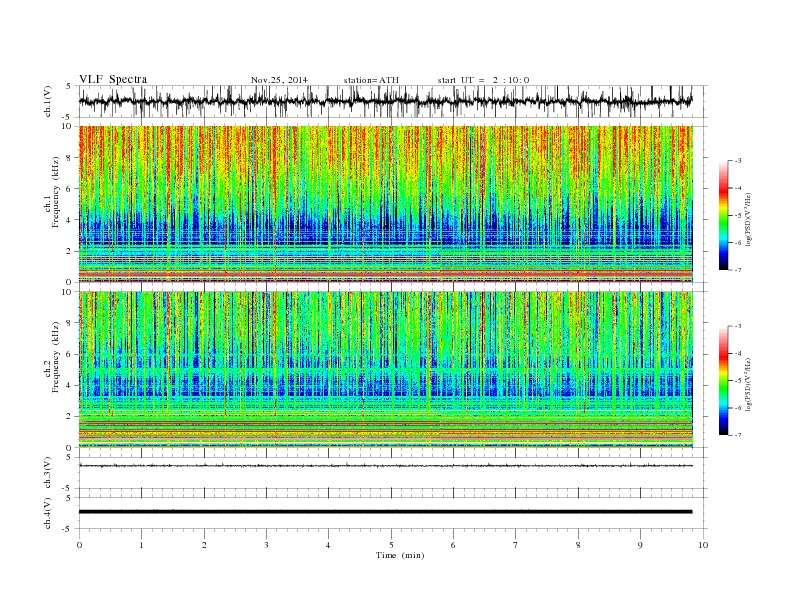Image resolution: width=792 pixels, height=612 pixels.
Task: Click the "station=ATH" header label
Action: (371, 80)
